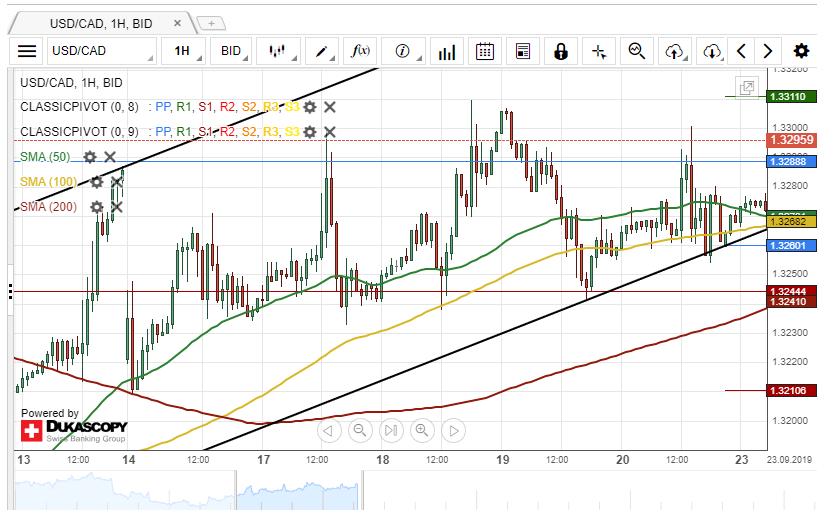
Task: Open the hamburger main menu
Action: point(27,51)
